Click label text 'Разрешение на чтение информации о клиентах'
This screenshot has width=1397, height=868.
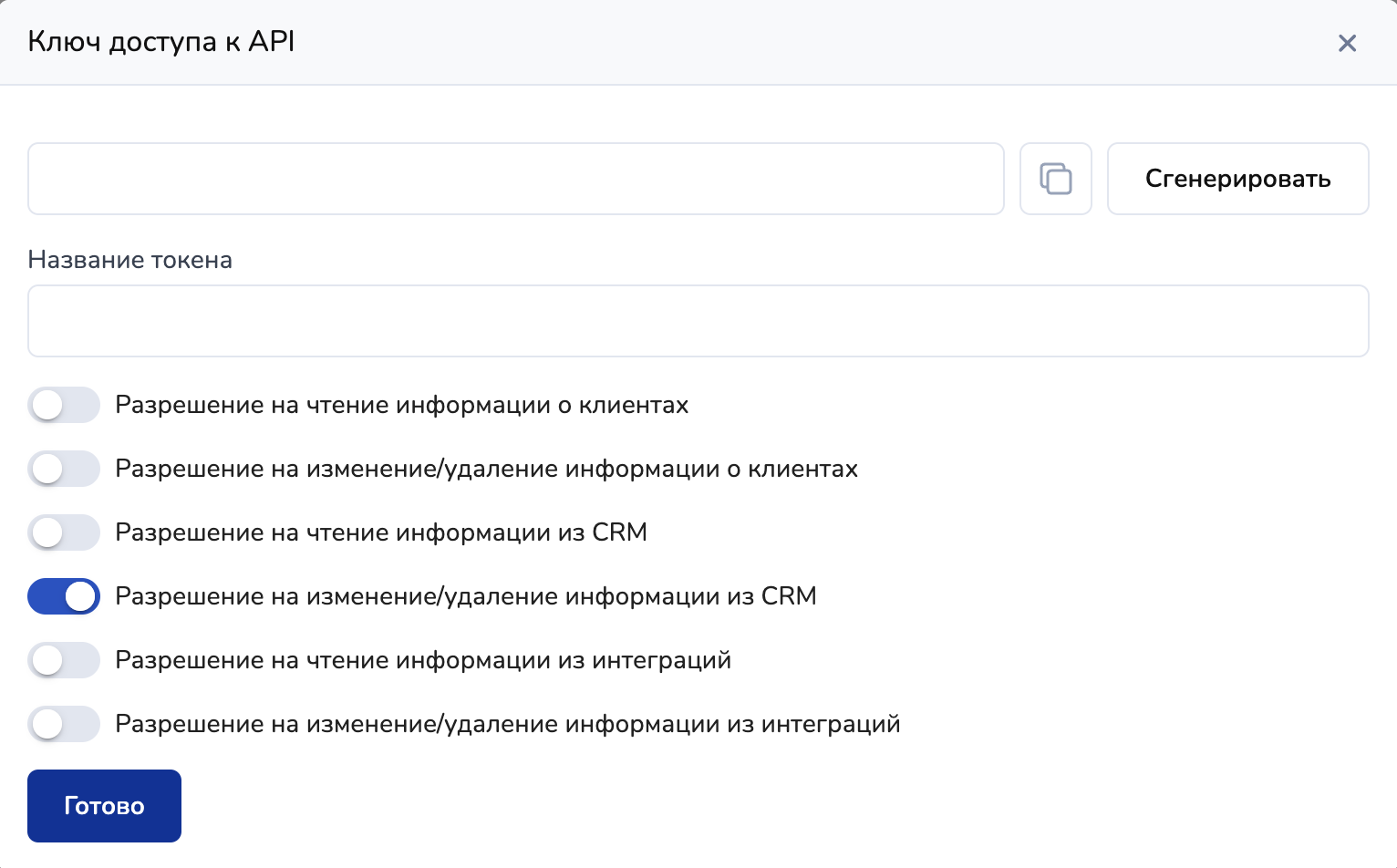click(401, 405)
